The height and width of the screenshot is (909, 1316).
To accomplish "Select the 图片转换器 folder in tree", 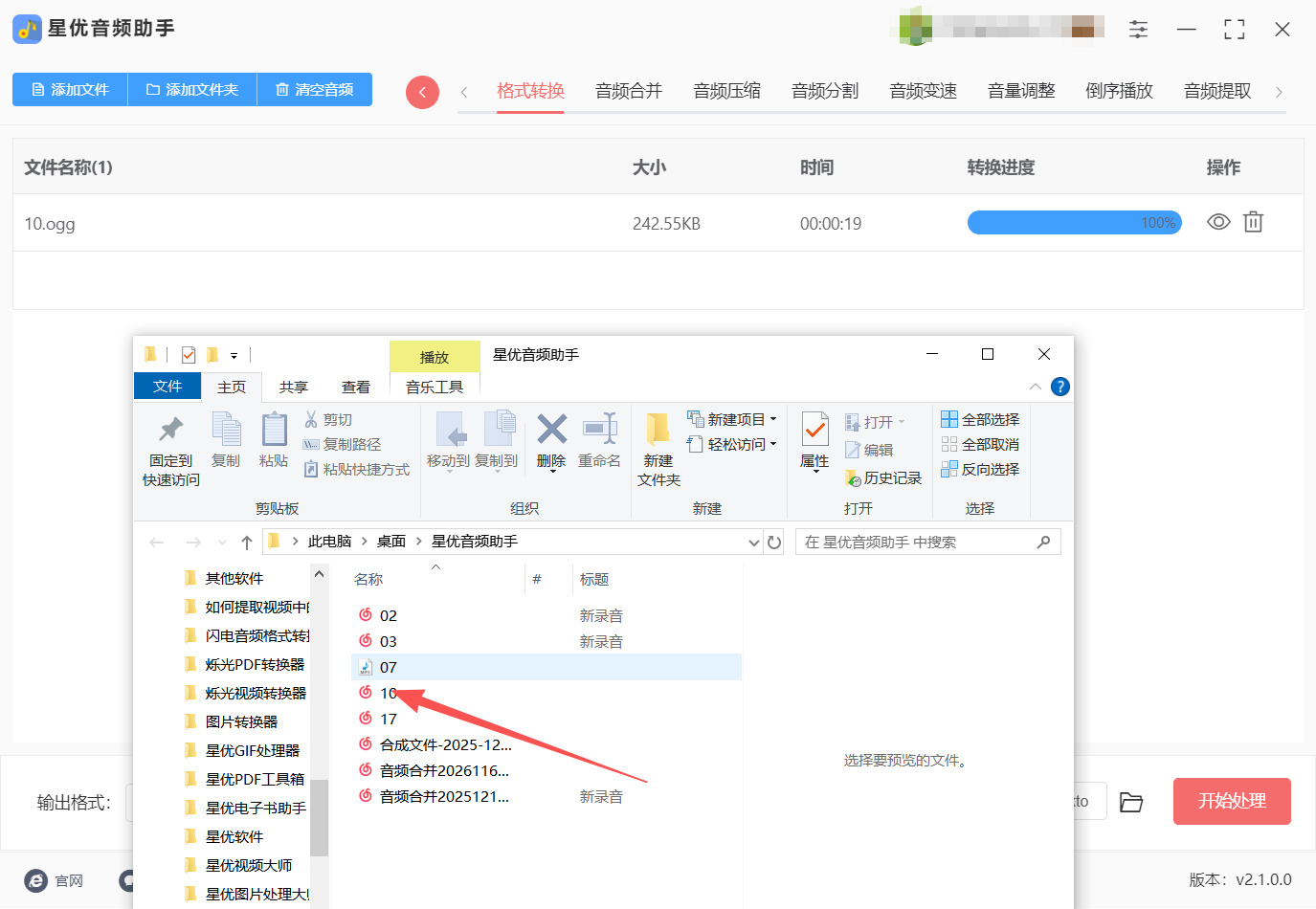I will [x=241, y=721].
